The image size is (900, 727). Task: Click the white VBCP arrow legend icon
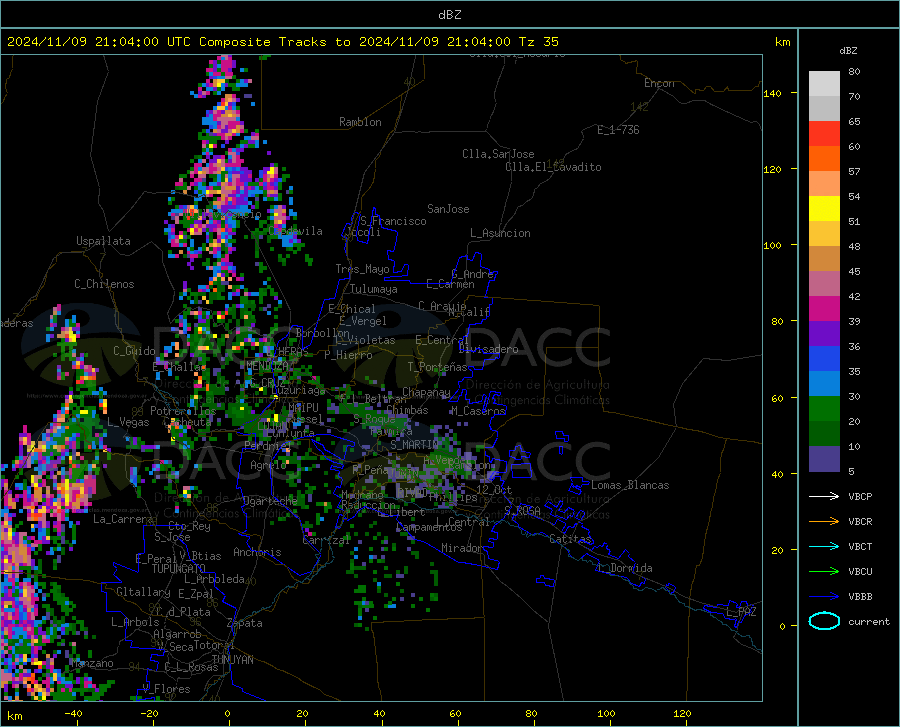[x=824, y=496]
